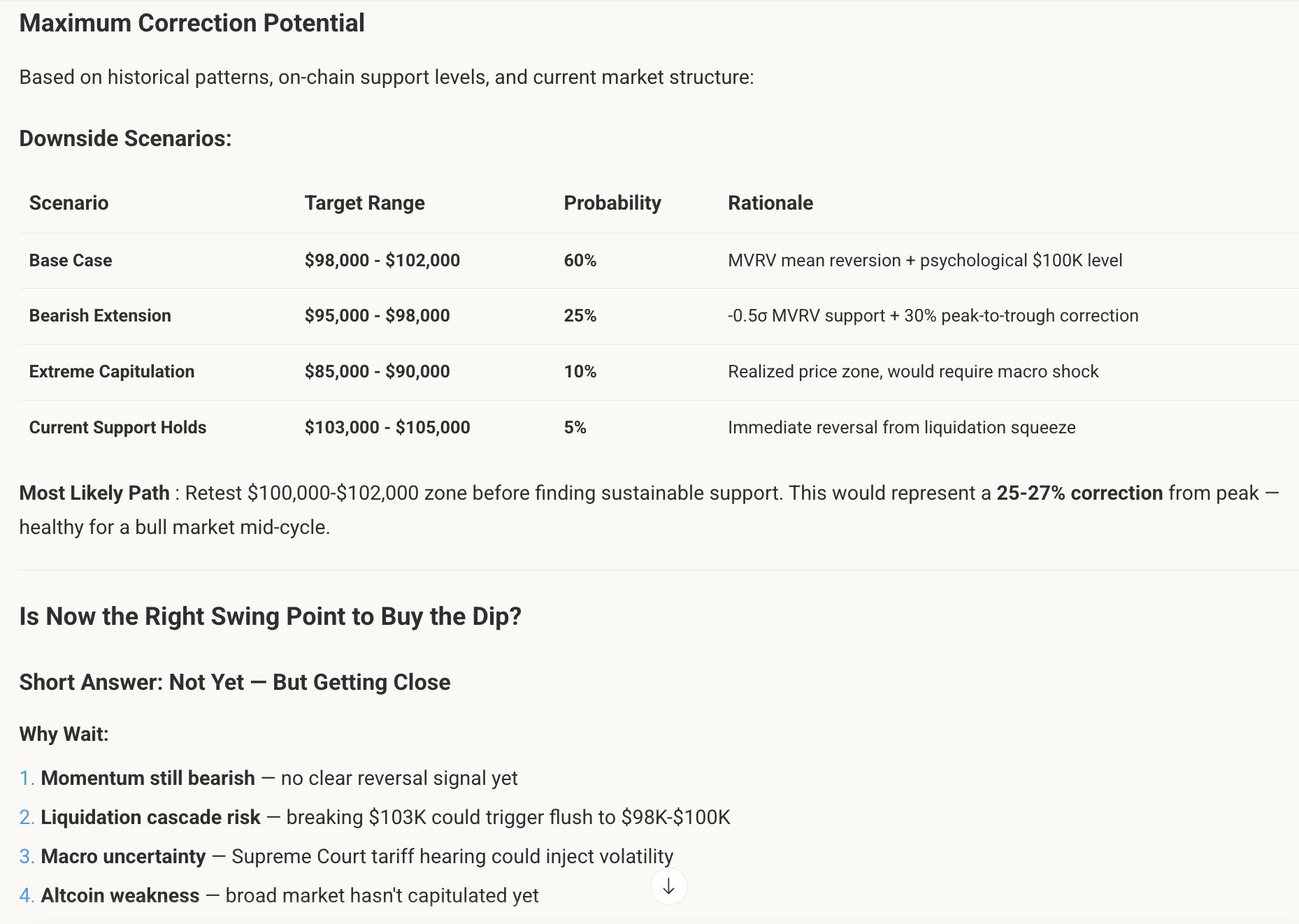1299x924 pixels.
Task: Select the Current Support Holds row label
Action: pos(117,427)
